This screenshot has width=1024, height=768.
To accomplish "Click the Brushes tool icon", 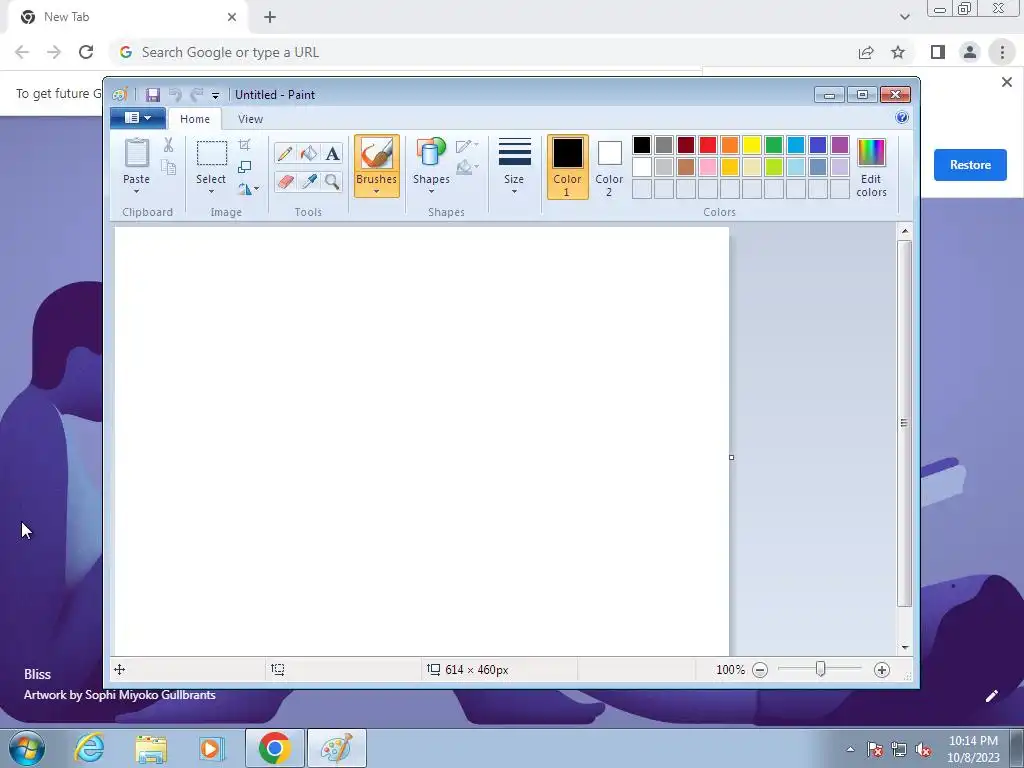I will 377,154.
